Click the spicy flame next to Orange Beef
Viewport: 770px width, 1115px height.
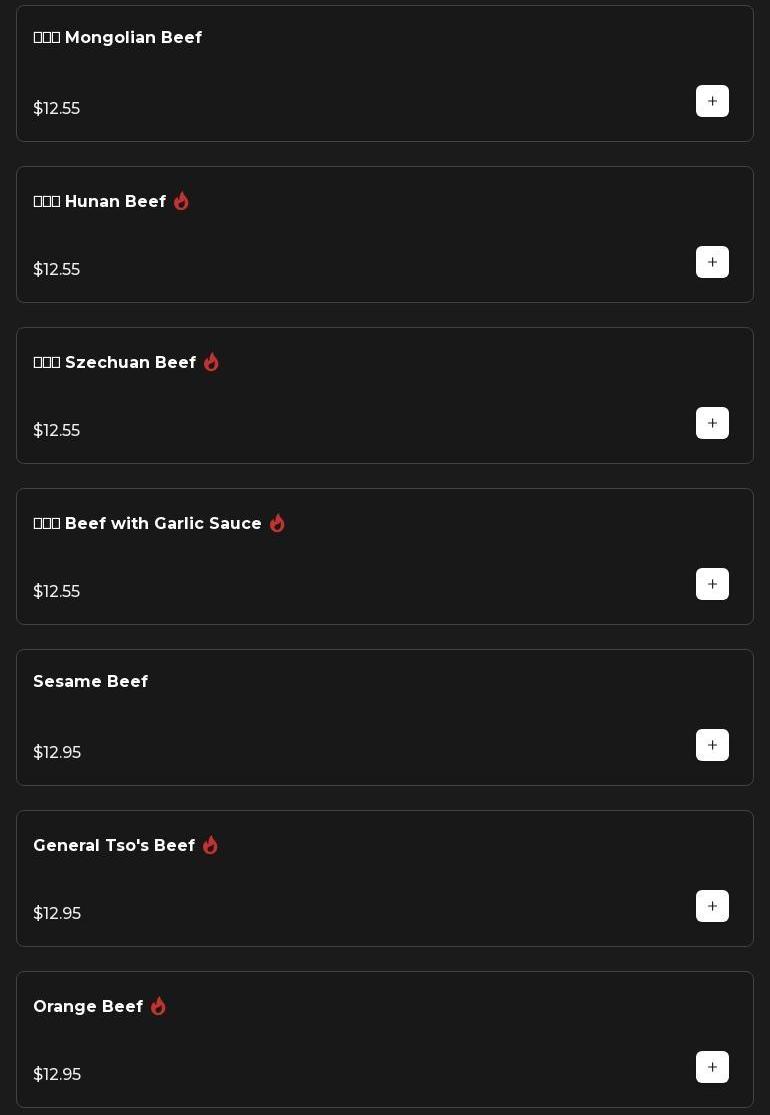click(158, 1006)
